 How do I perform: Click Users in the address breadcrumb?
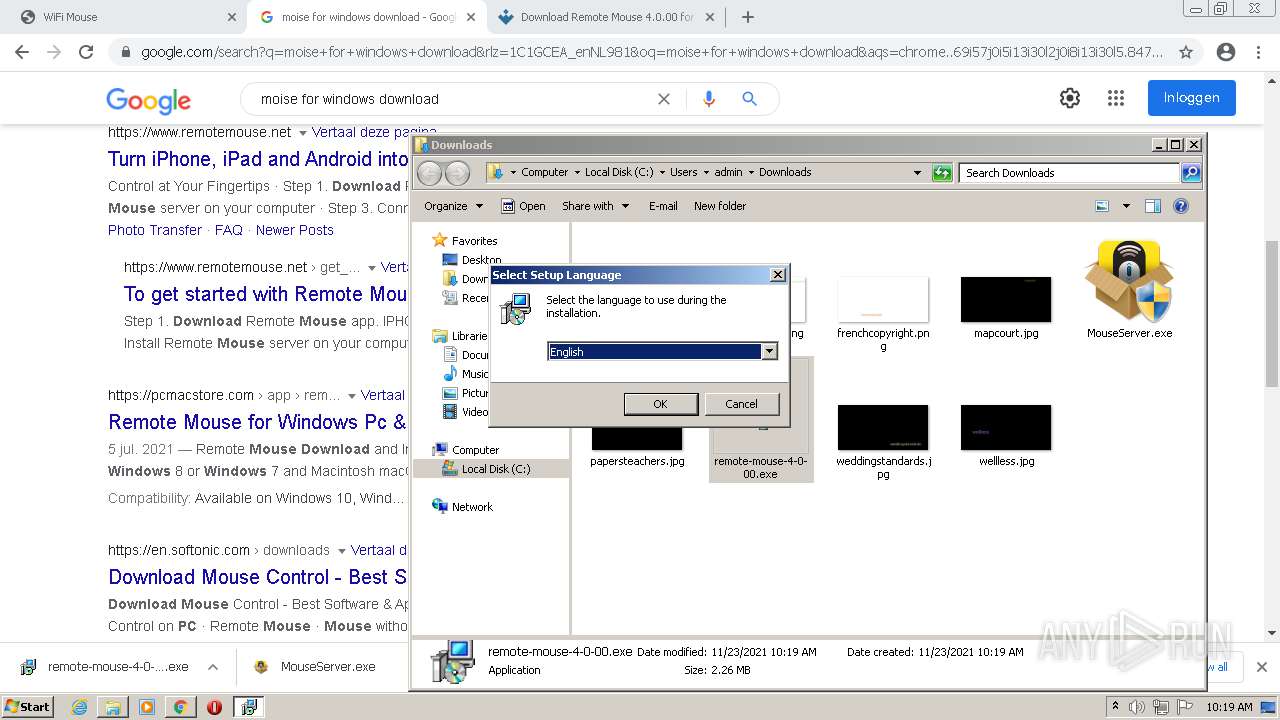click(684, 172)
